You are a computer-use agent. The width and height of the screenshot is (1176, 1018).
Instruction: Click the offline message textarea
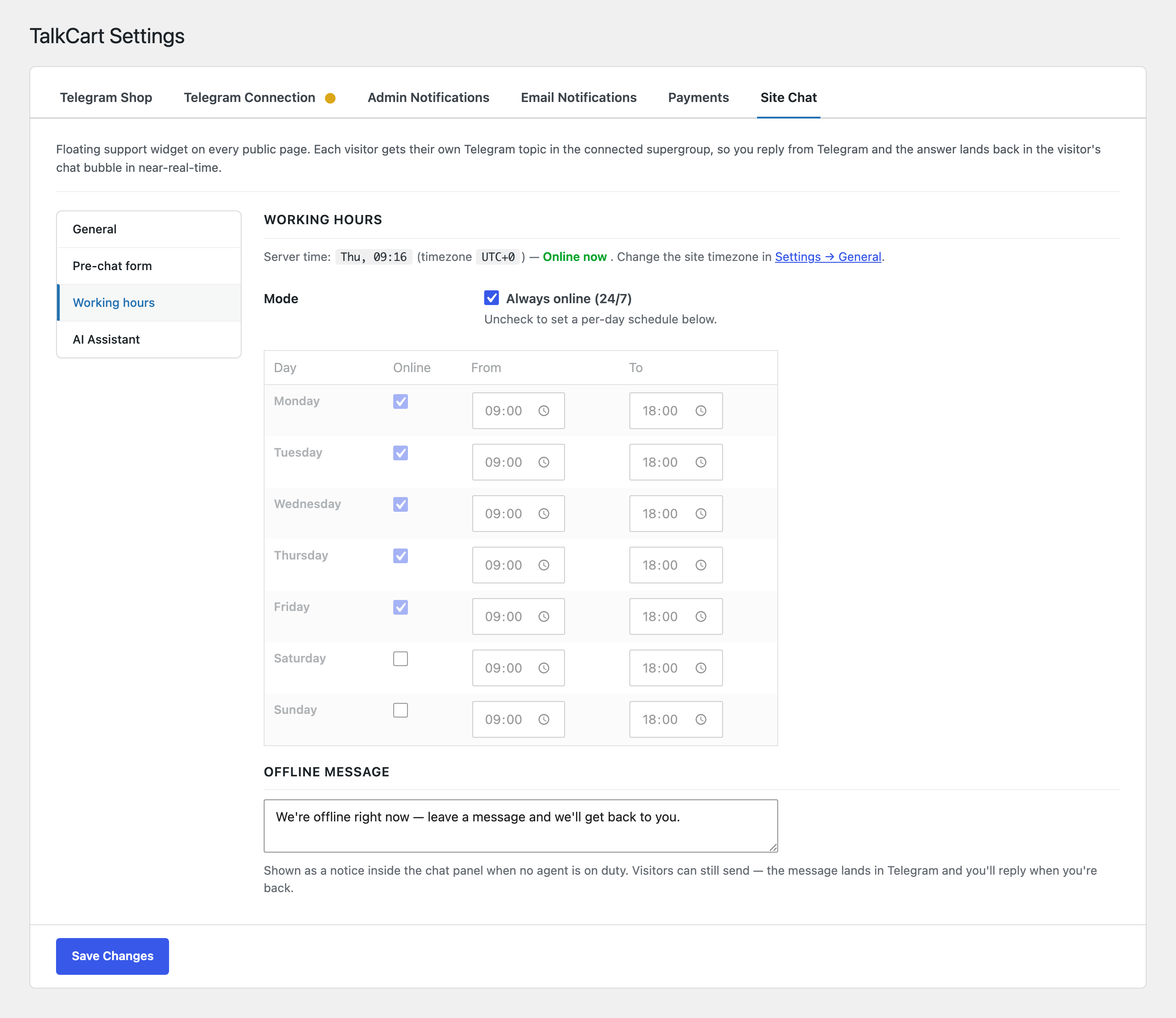pos(520,826)
